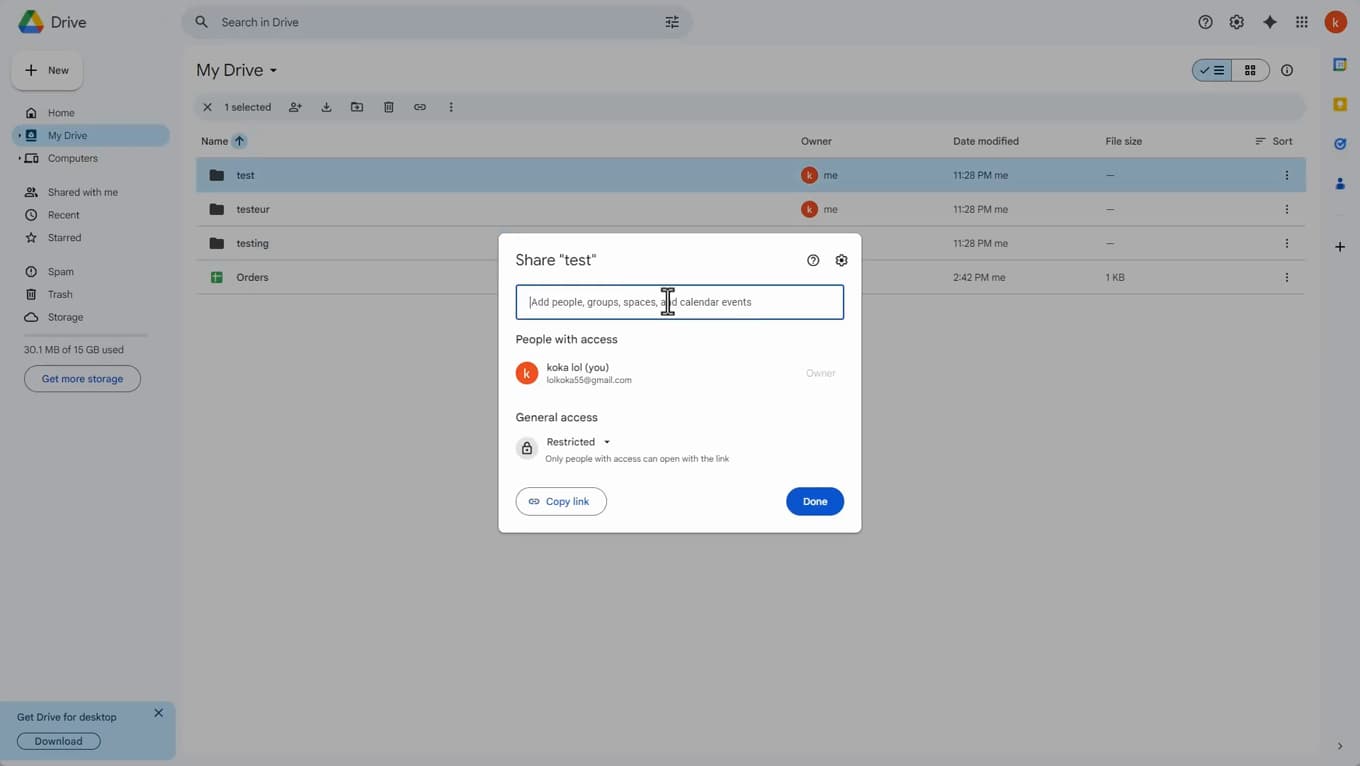Open Trash in sidebar

(x=60, y=294)
